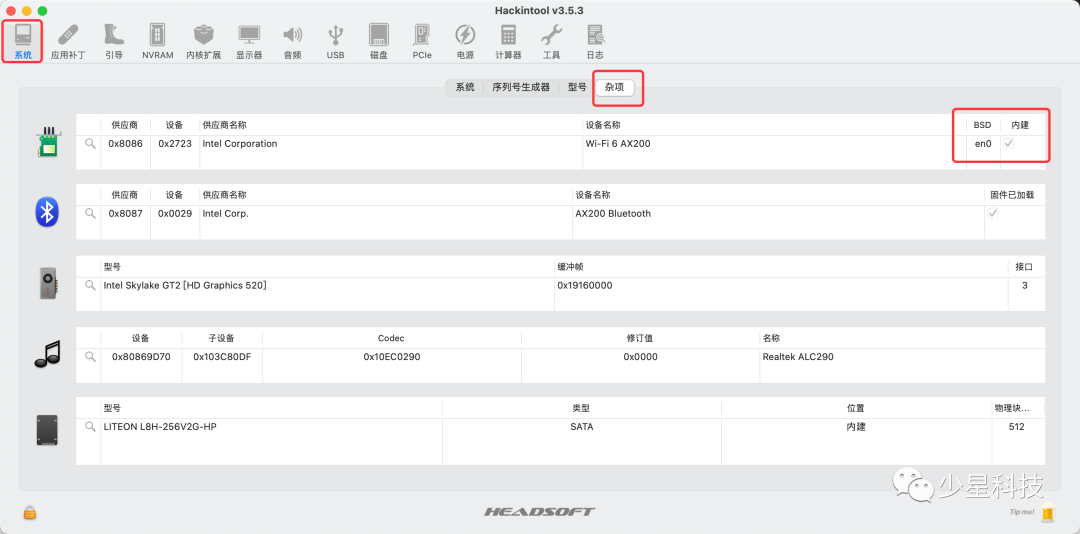This screenshot has height=534, width=1080.
Task: Click the HEADSOFT logo link
Action: click(x=539, y=512)
